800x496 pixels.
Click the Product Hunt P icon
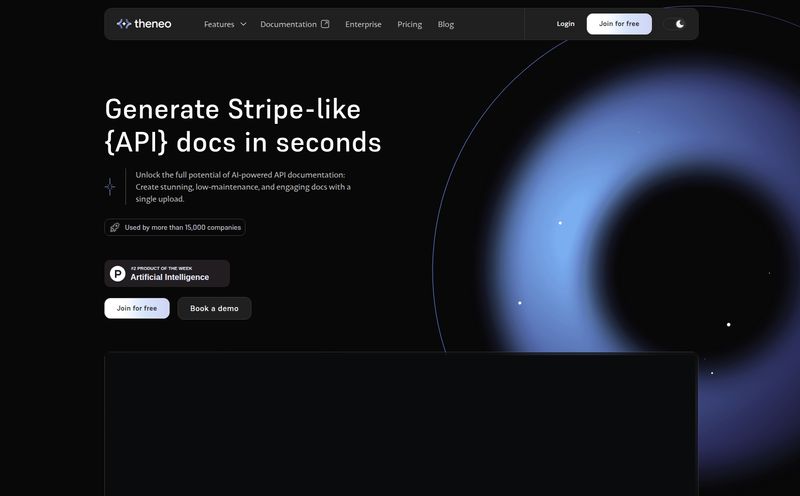pos(117,274)
